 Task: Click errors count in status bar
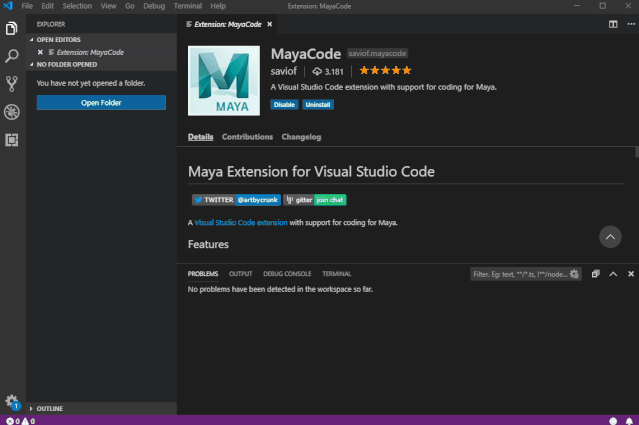tap(13, 421)
